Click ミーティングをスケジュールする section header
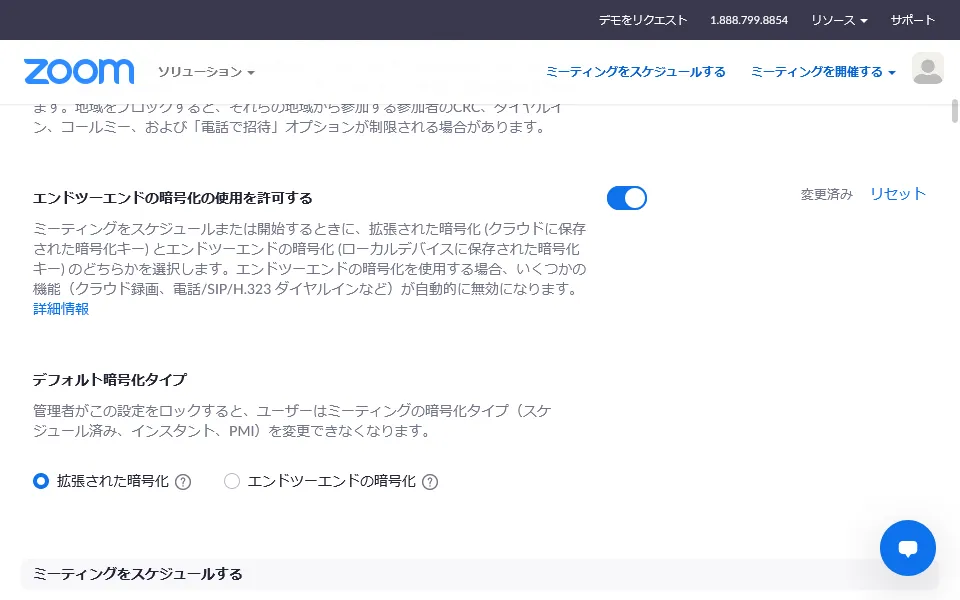The image size is (960, 600). coord(138,574)
